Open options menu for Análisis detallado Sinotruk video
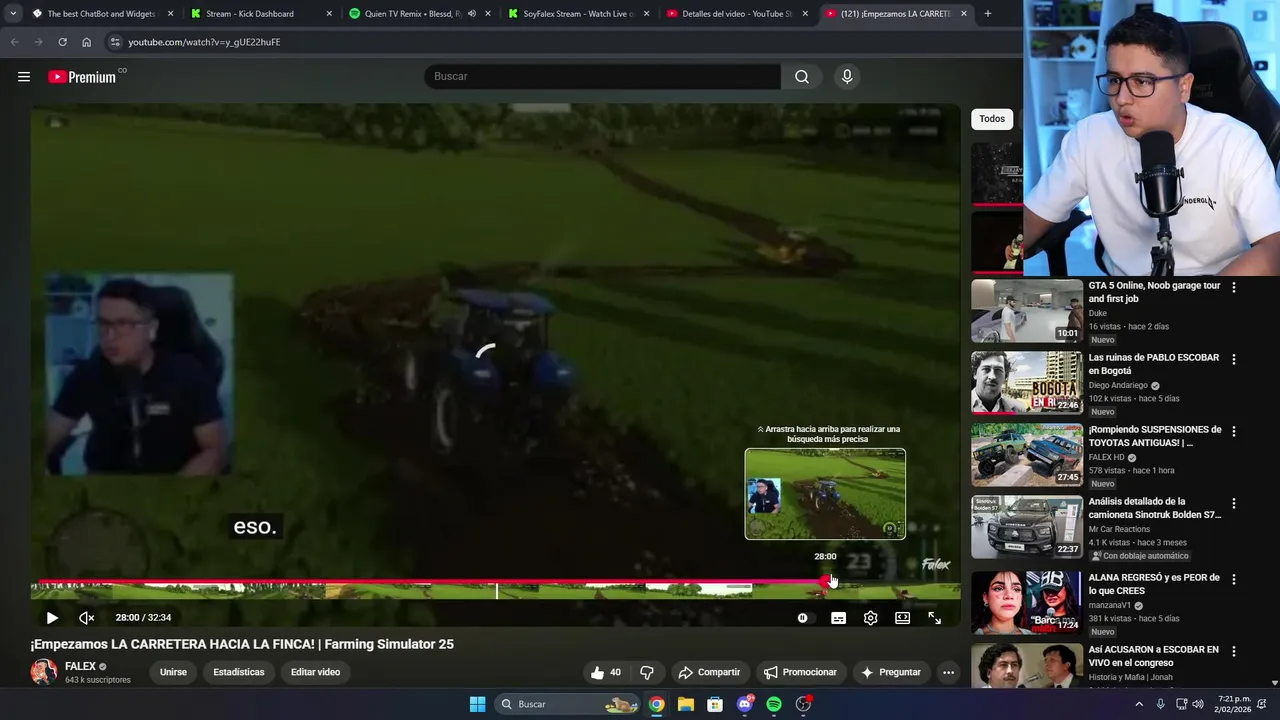 point(1233,503)
